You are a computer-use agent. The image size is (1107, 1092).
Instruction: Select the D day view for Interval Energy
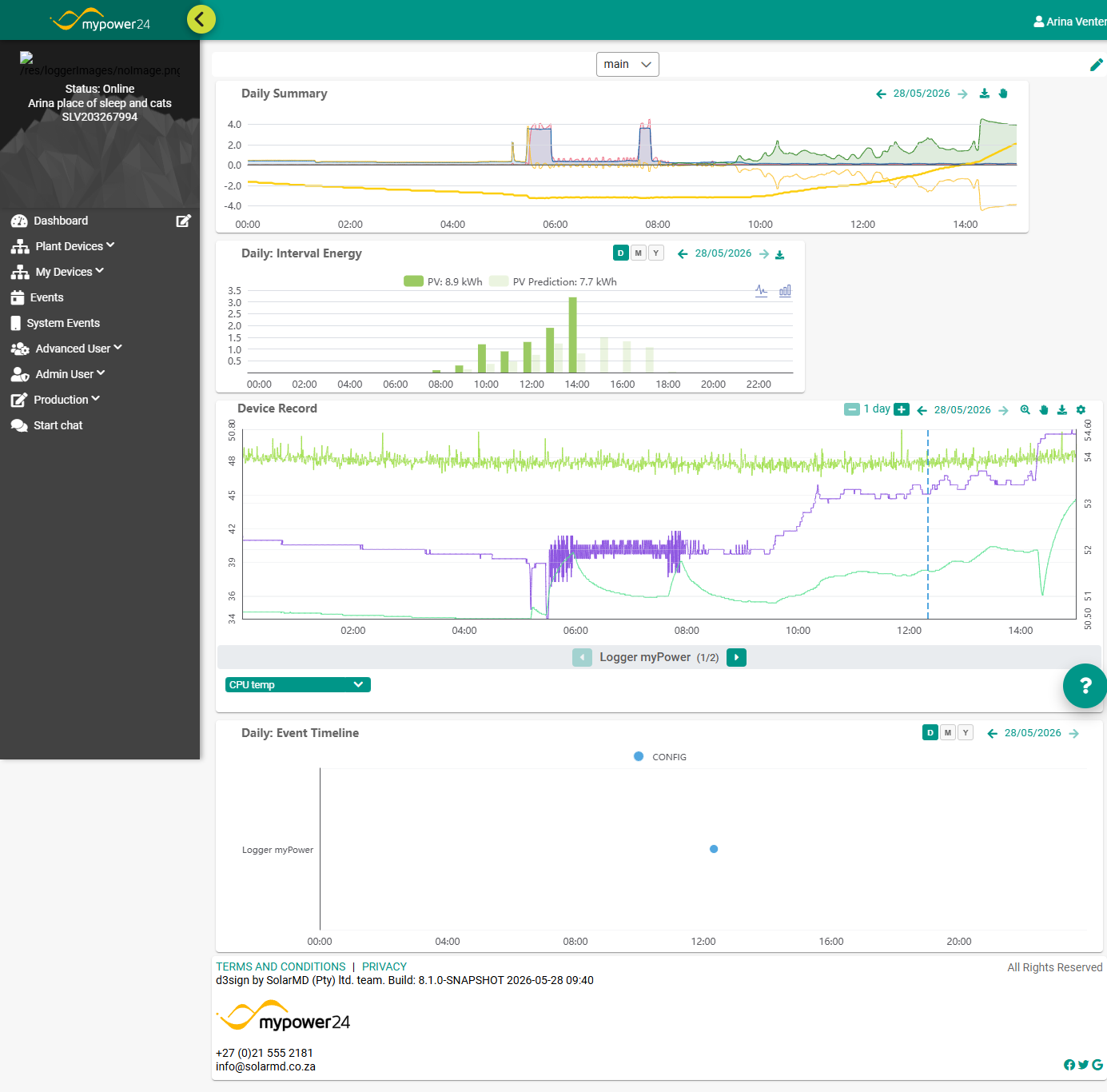(621, 253)
